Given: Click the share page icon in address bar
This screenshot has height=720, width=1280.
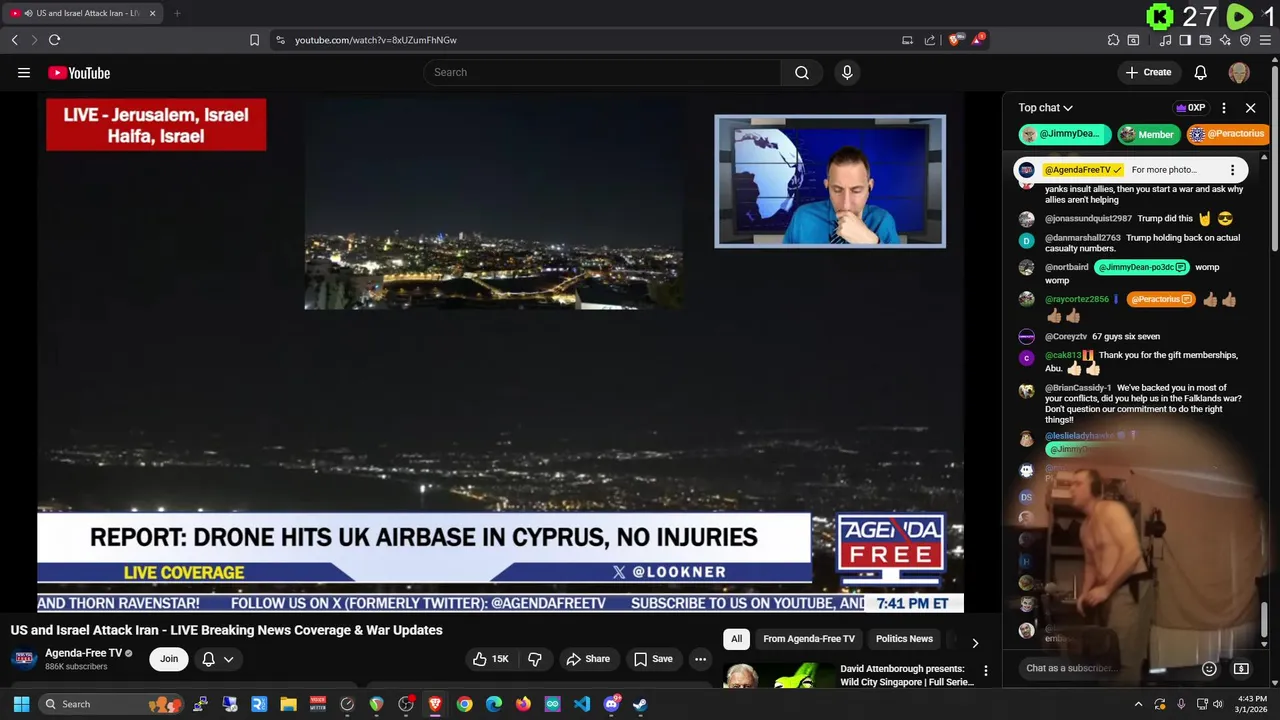Looking at the screenshot, I should click(930, 40).
